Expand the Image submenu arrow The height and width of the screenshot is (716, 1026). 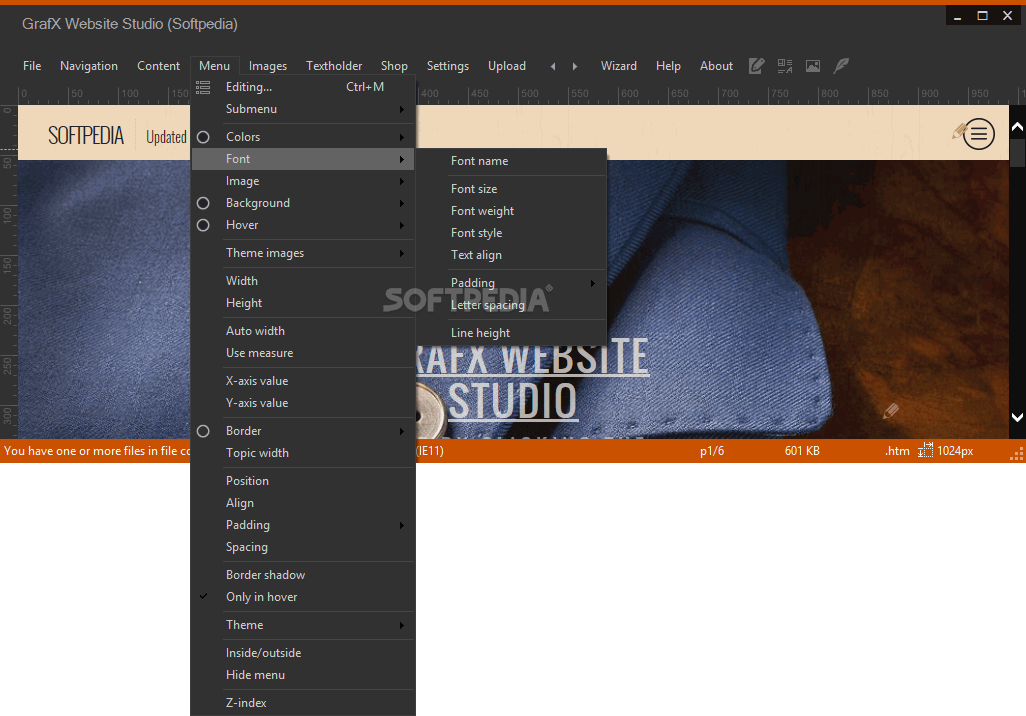(x=402, y=181)
